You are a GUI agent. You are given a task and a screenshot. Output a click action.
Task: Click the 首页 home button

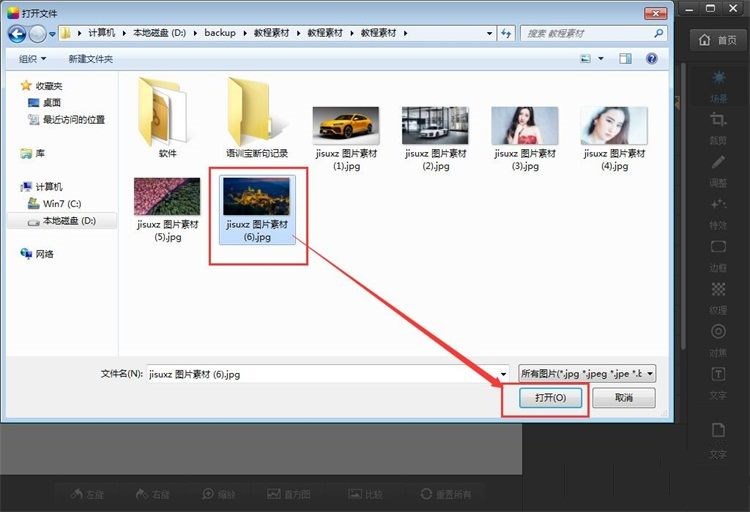tap(718, 40)
